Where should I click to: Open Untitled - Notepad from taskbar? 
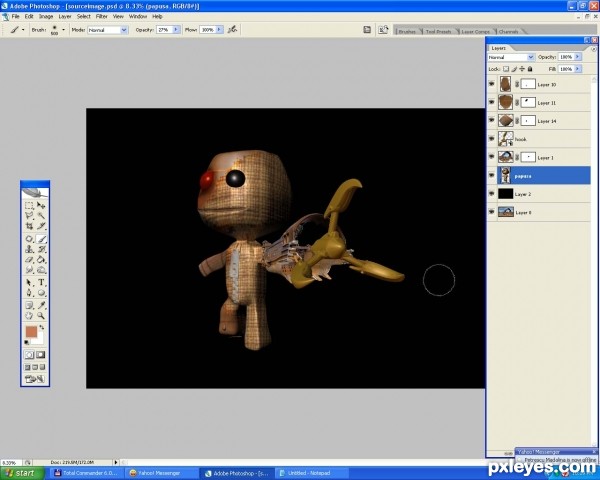click(312, 473)
